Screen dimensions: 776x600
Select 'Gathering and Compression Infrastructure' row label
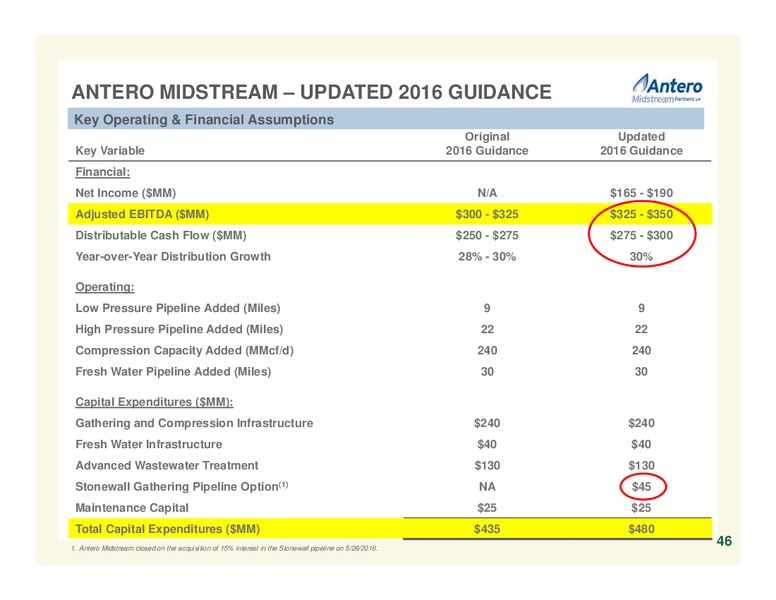[x=194, y=423]
